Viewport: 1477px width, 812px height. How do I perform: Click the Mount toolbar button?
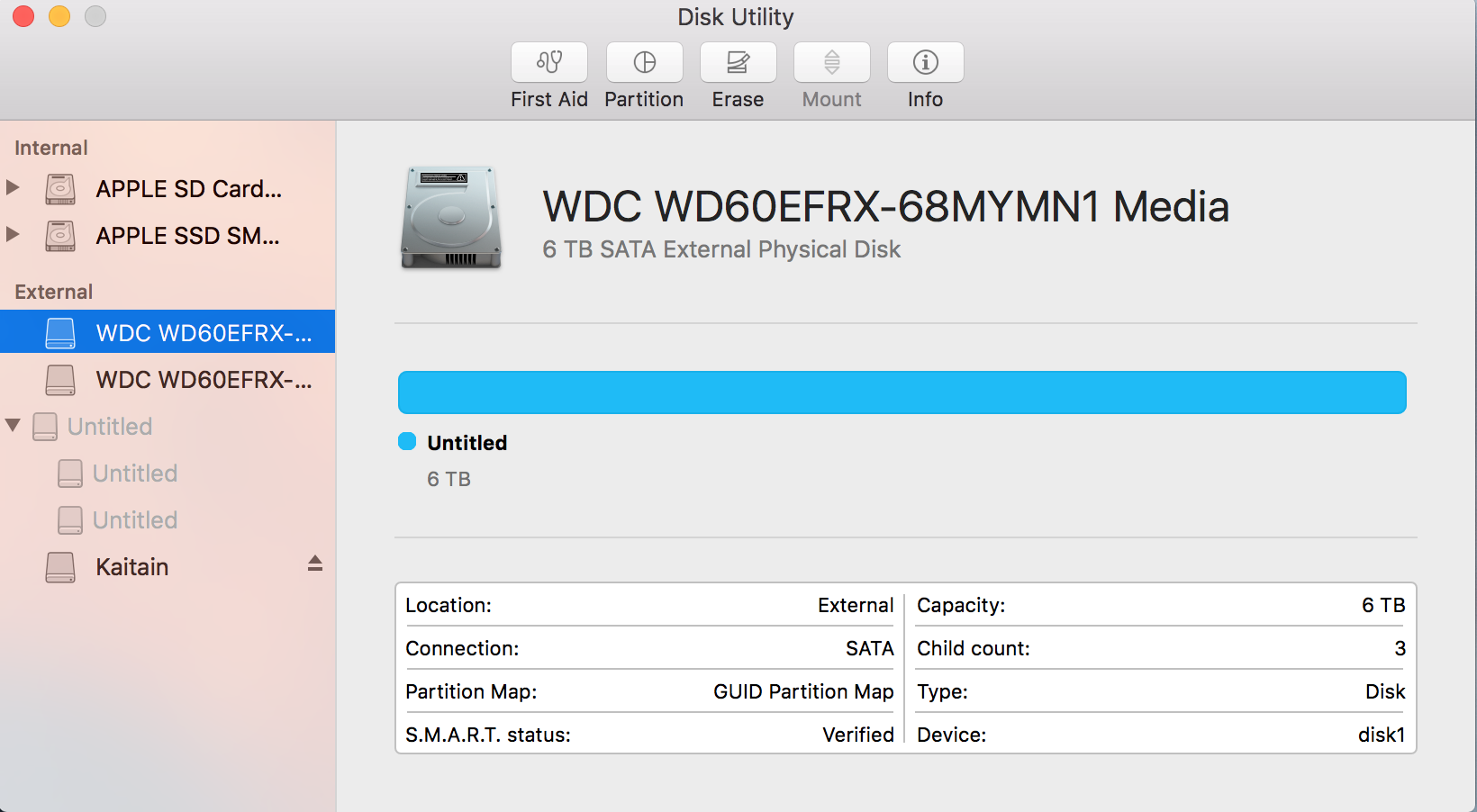pyautogui.click(x=832, y=62)
